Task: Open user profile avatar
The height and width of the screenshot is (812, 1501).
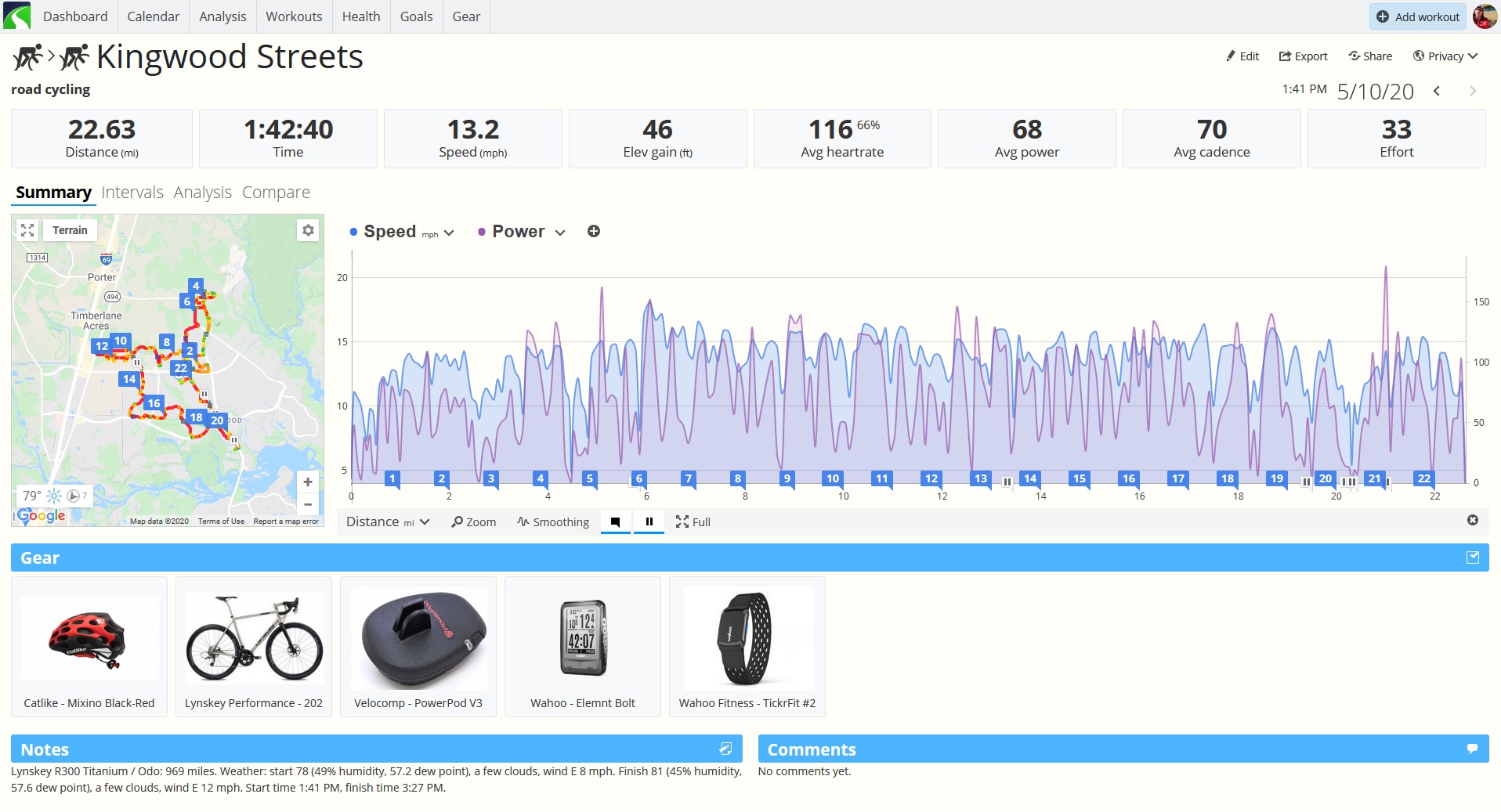Action: pos(1484,16)
